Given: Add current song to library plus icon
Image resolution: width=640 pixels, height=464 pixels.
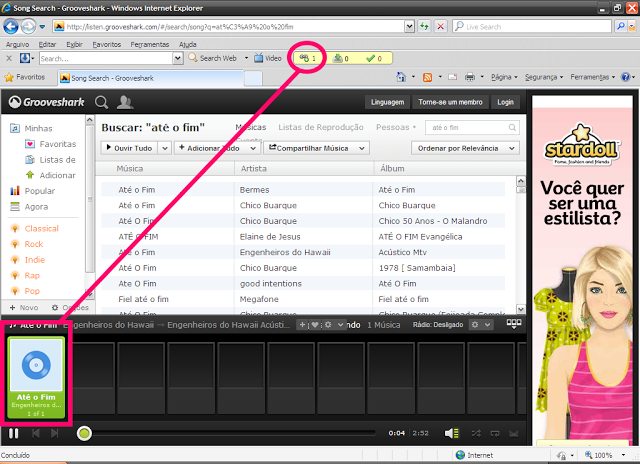Looking at the screenshot, I should (x=302, y=325).
